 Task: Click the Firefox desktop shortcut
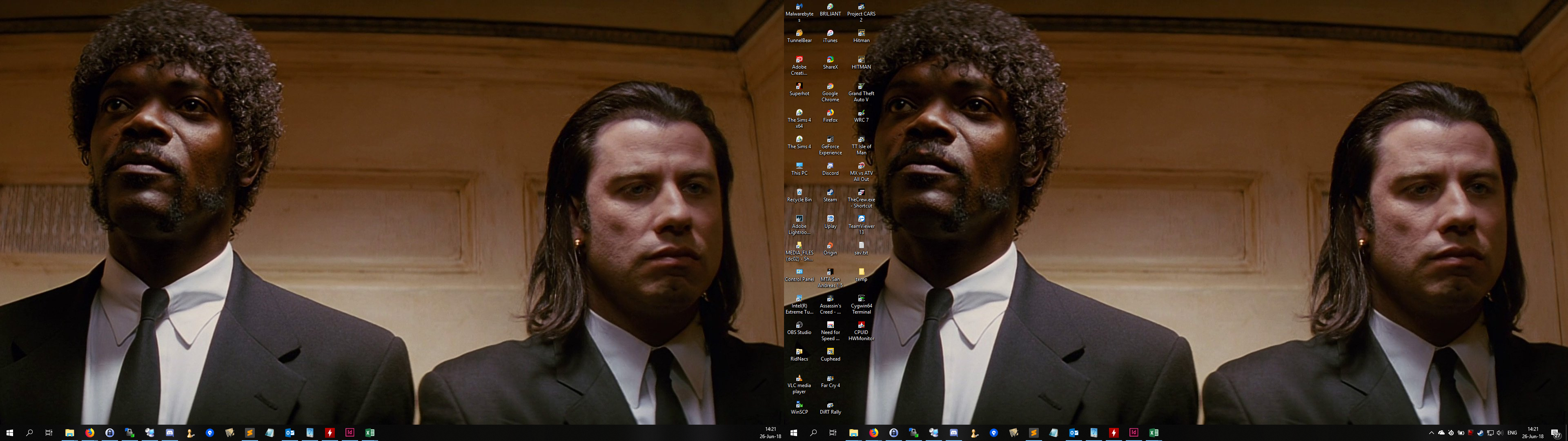tap(830, 116)
